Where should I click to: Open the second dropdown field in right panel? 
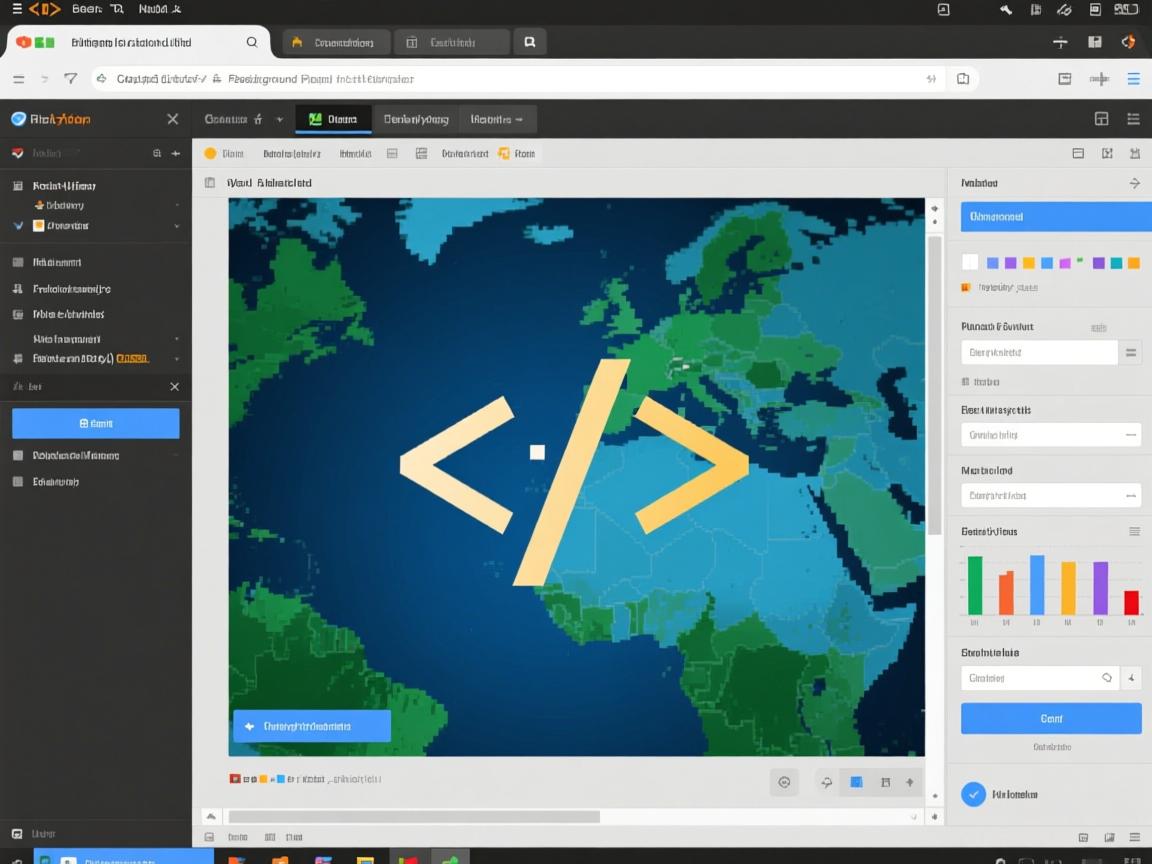pyautogui.click(x=1050, y=434)
